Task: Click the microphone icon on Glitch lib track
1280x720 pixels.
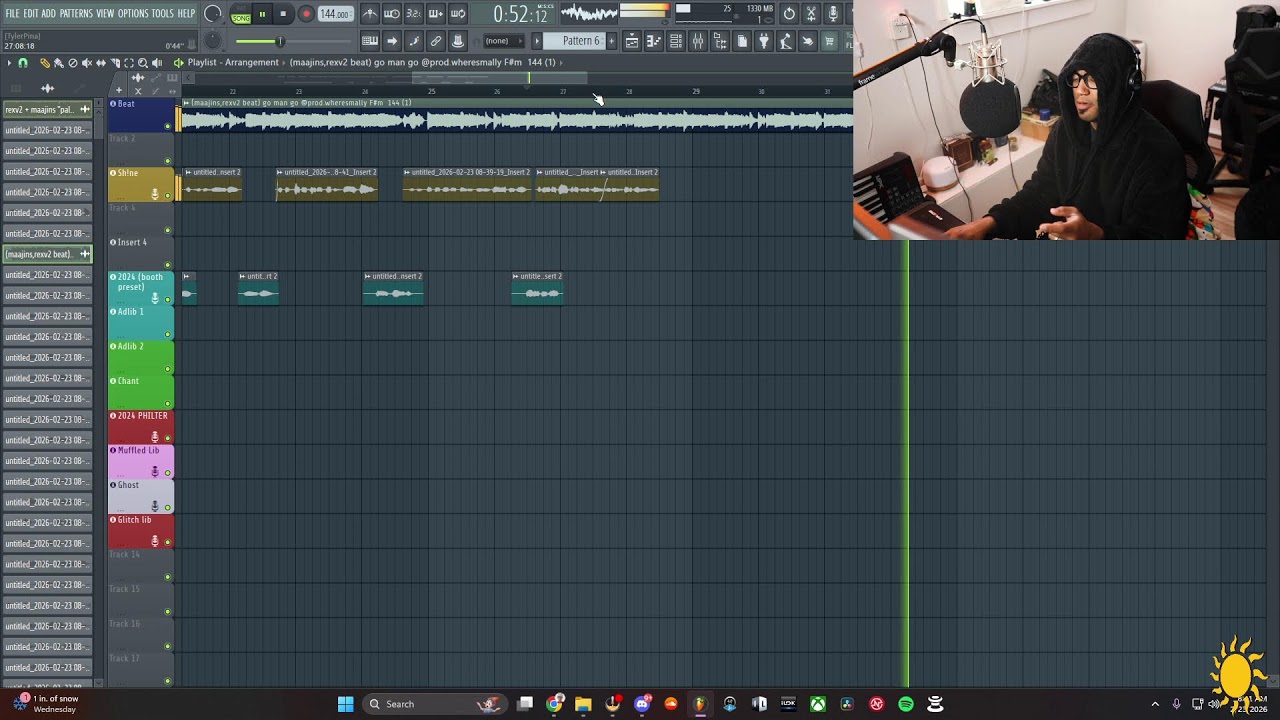Action: pyautogui.click(x=155, y=541)
